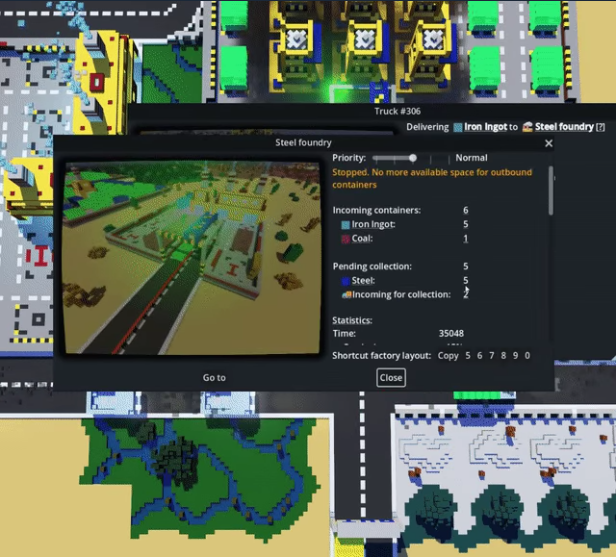Close the Steel foundry dialog with X
The image size is (616, 557).
(548, 144)
